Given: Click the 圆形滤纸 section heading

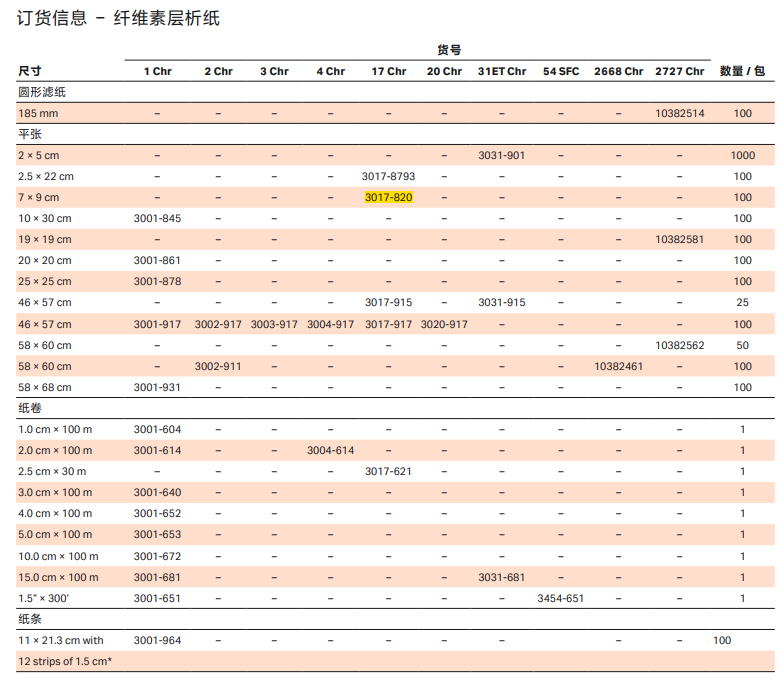Looking at the screenshot, I should tap(41, 92).
